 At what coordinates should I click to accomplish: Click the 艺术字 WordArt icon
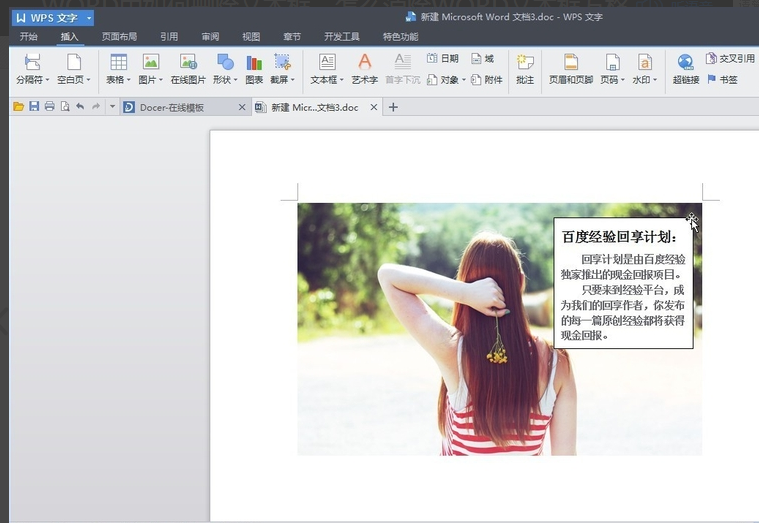point(365,63)
